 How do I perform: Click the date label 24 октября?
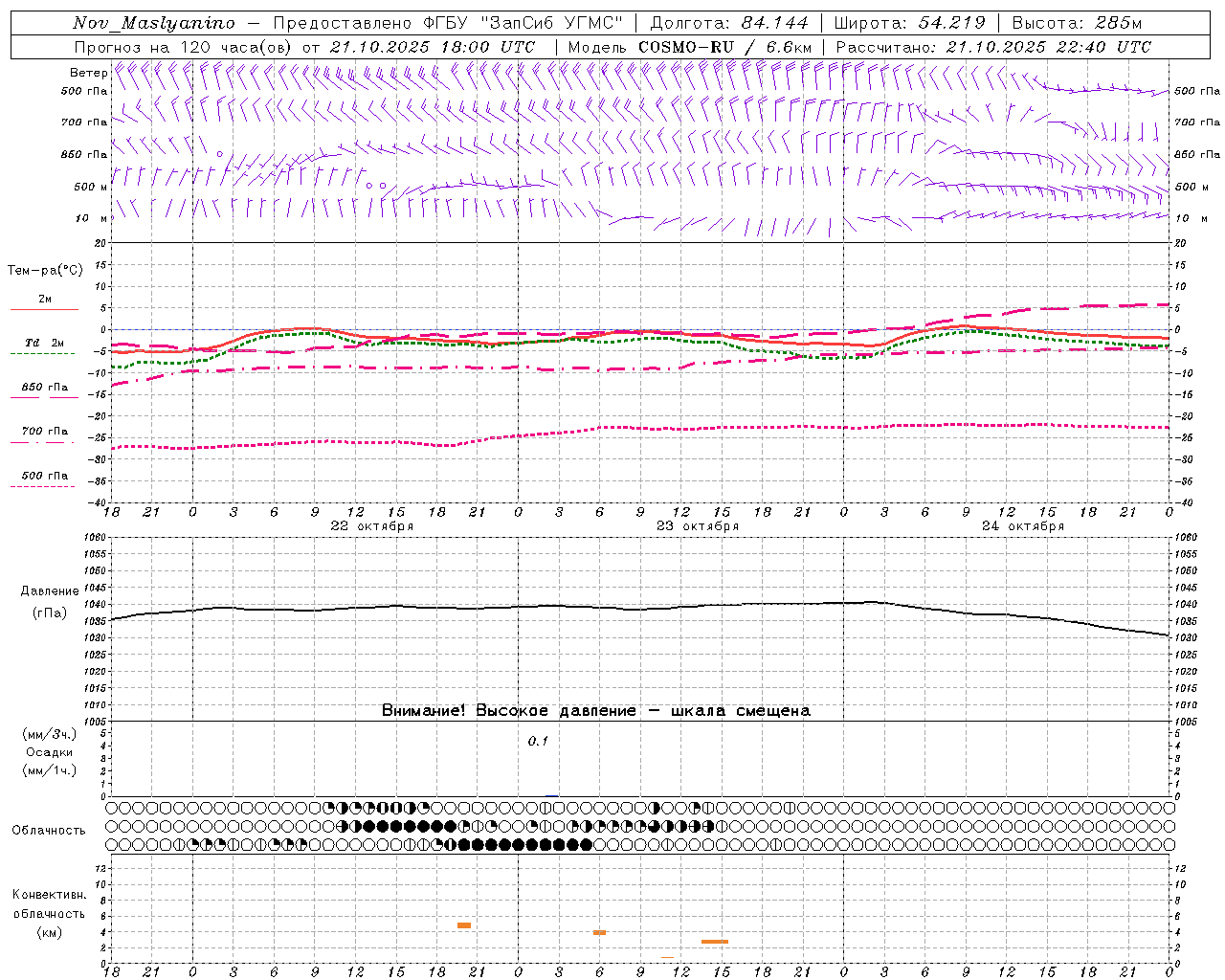[1023, 526]
